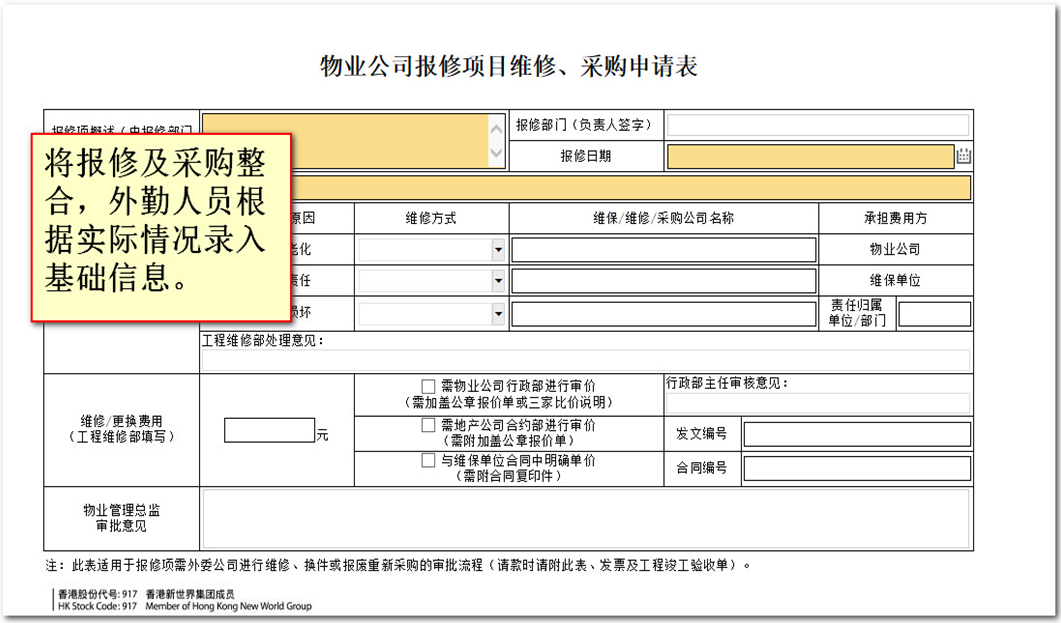
Task: Click the 报修日期 date input field
Action: 811,156
